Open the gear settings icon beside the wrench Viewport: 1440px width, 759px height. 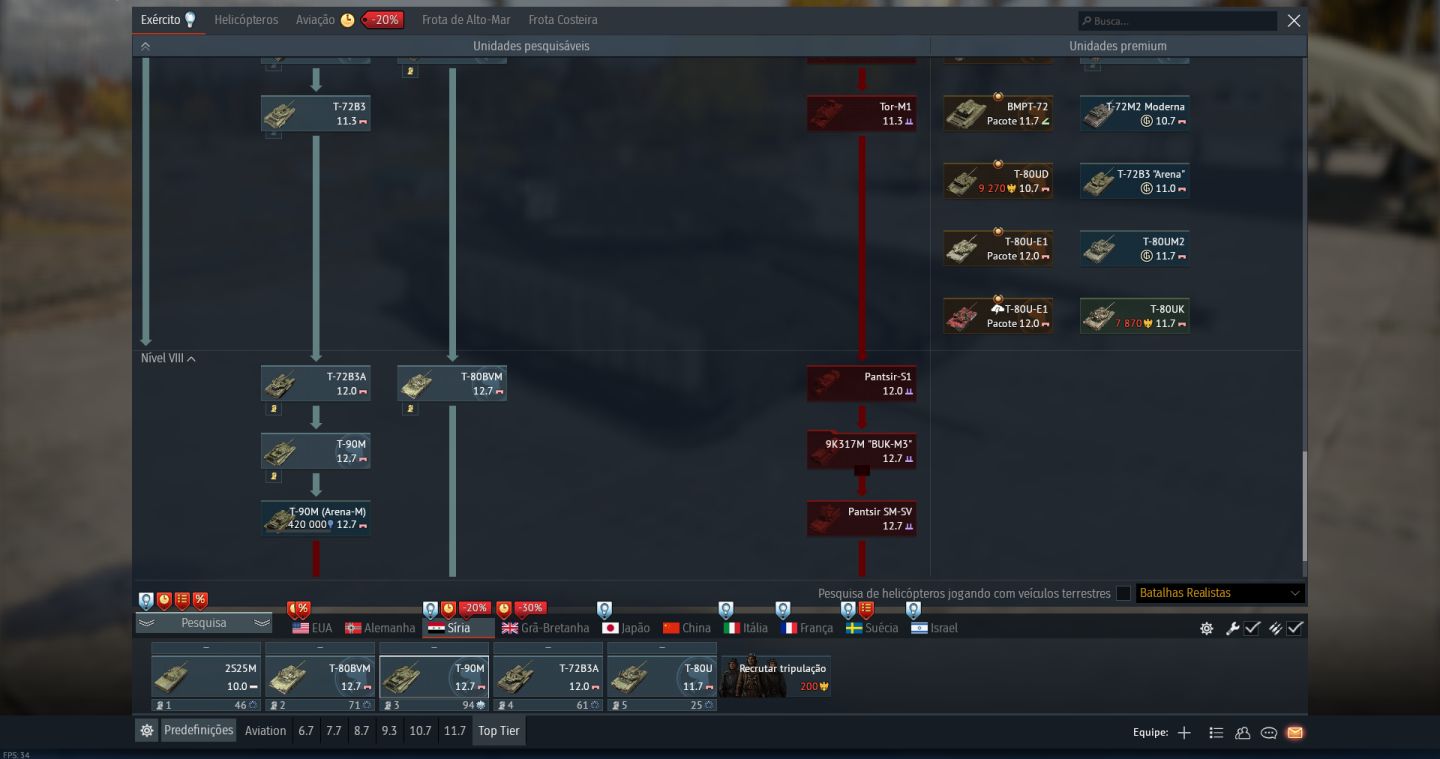[1207, 628]
